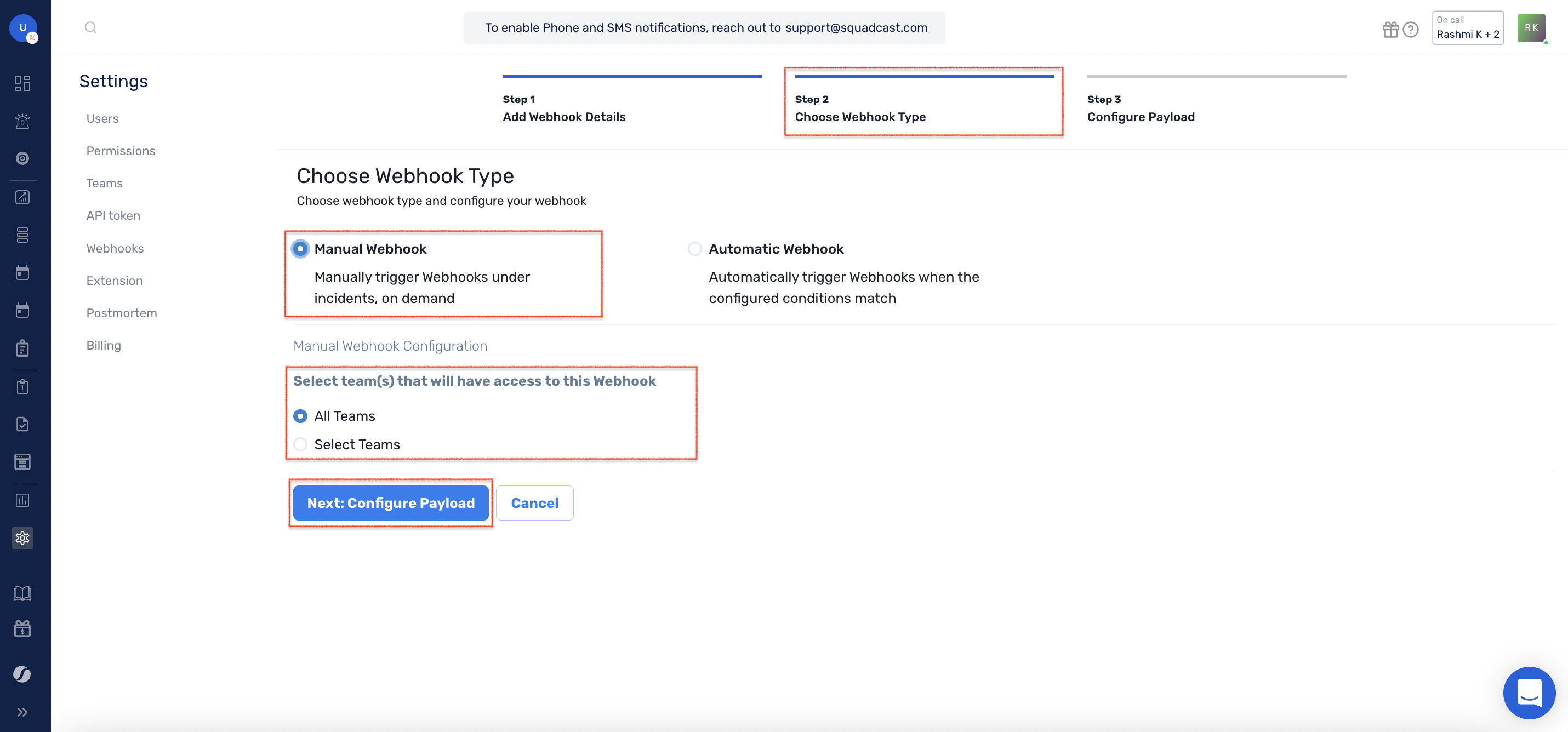This screenshot has height=732, width=1568.
Task: Open the Analytics chart icon in sidebar
Action: pos(22,197)
